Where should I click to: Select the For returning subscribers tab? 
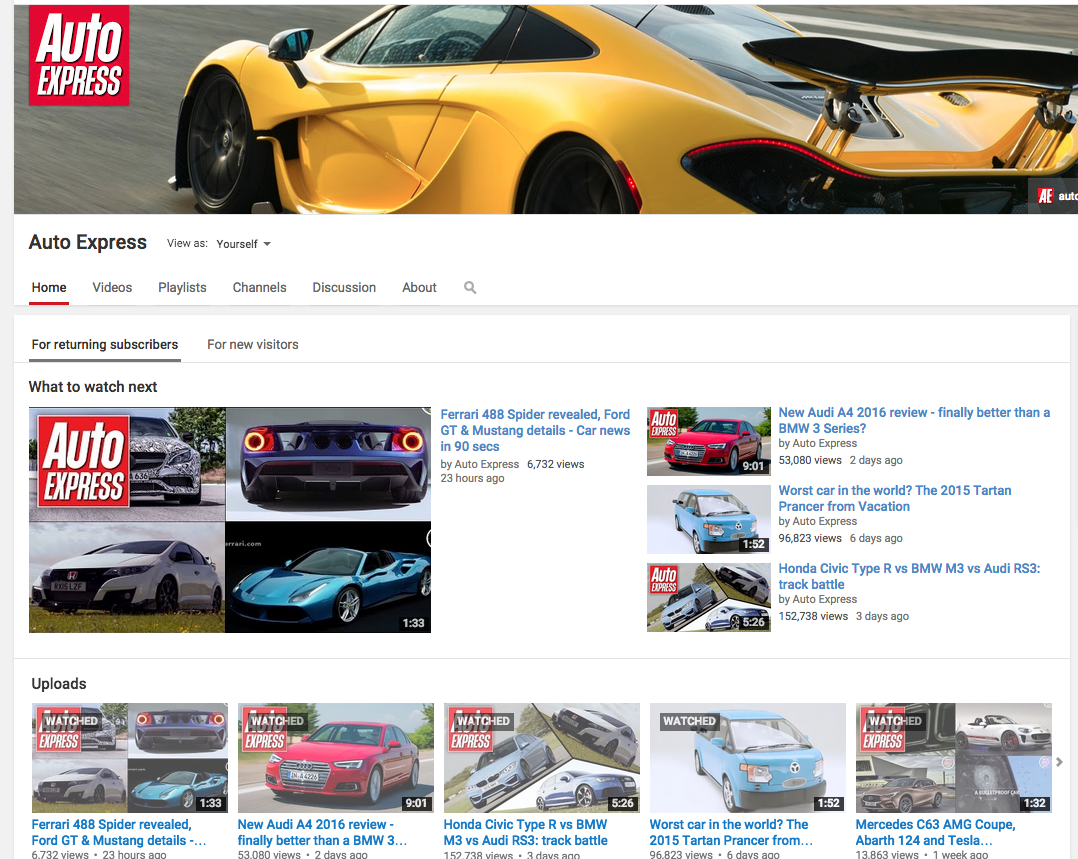(104, 345)
